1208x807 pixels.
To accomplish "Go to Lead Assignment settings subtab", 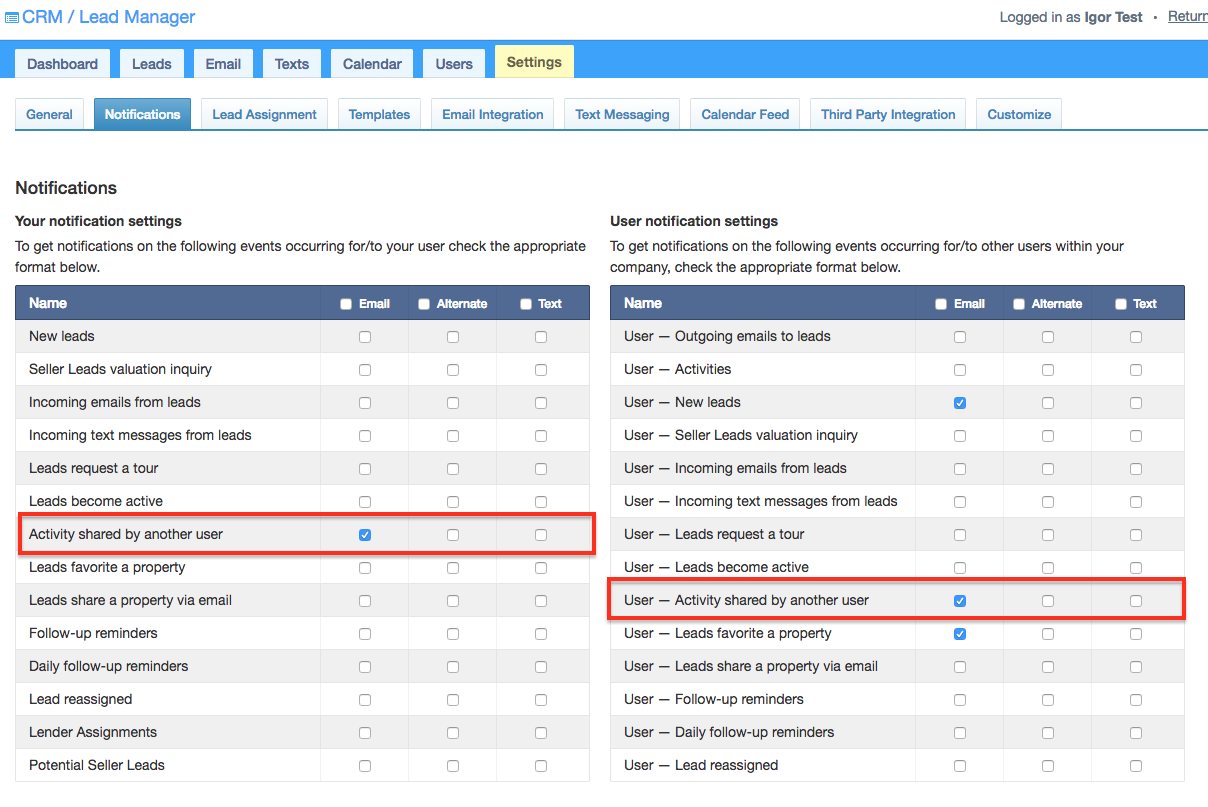I will 264,114.
